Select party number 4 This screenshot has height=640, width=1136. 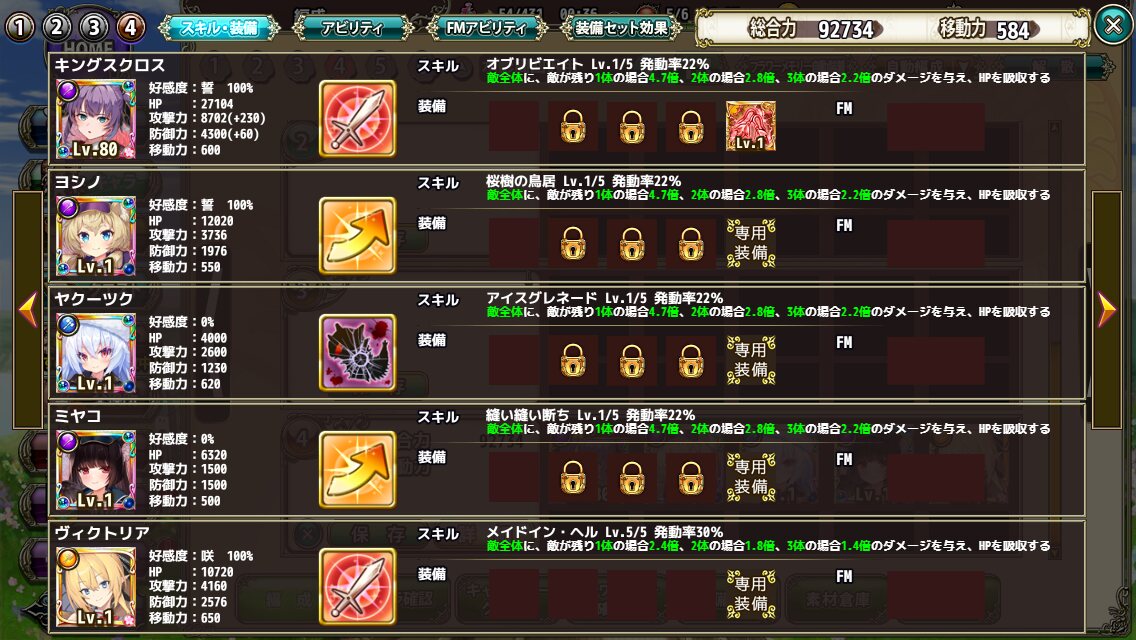click(x=130, y=28)
